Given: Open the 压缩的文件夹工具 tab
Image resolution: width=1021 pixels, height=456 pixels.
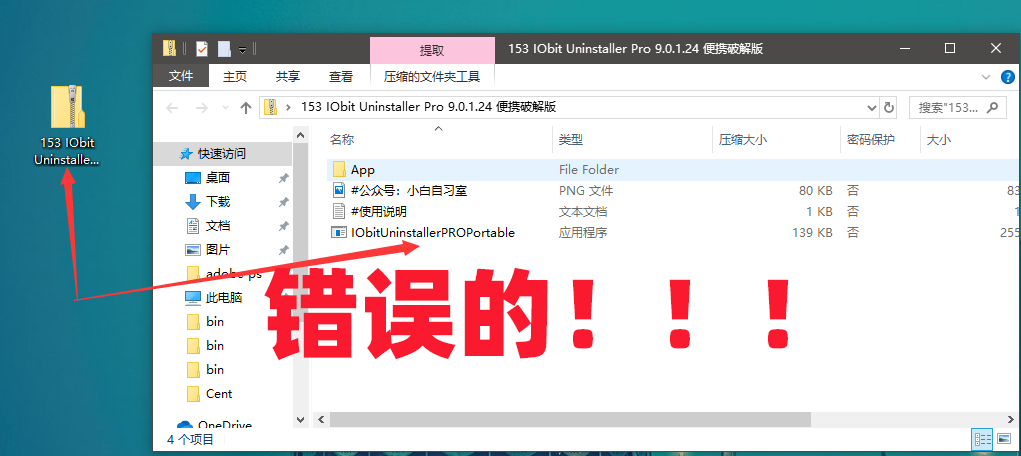Looking at the screenshot, I should point(432,76).
